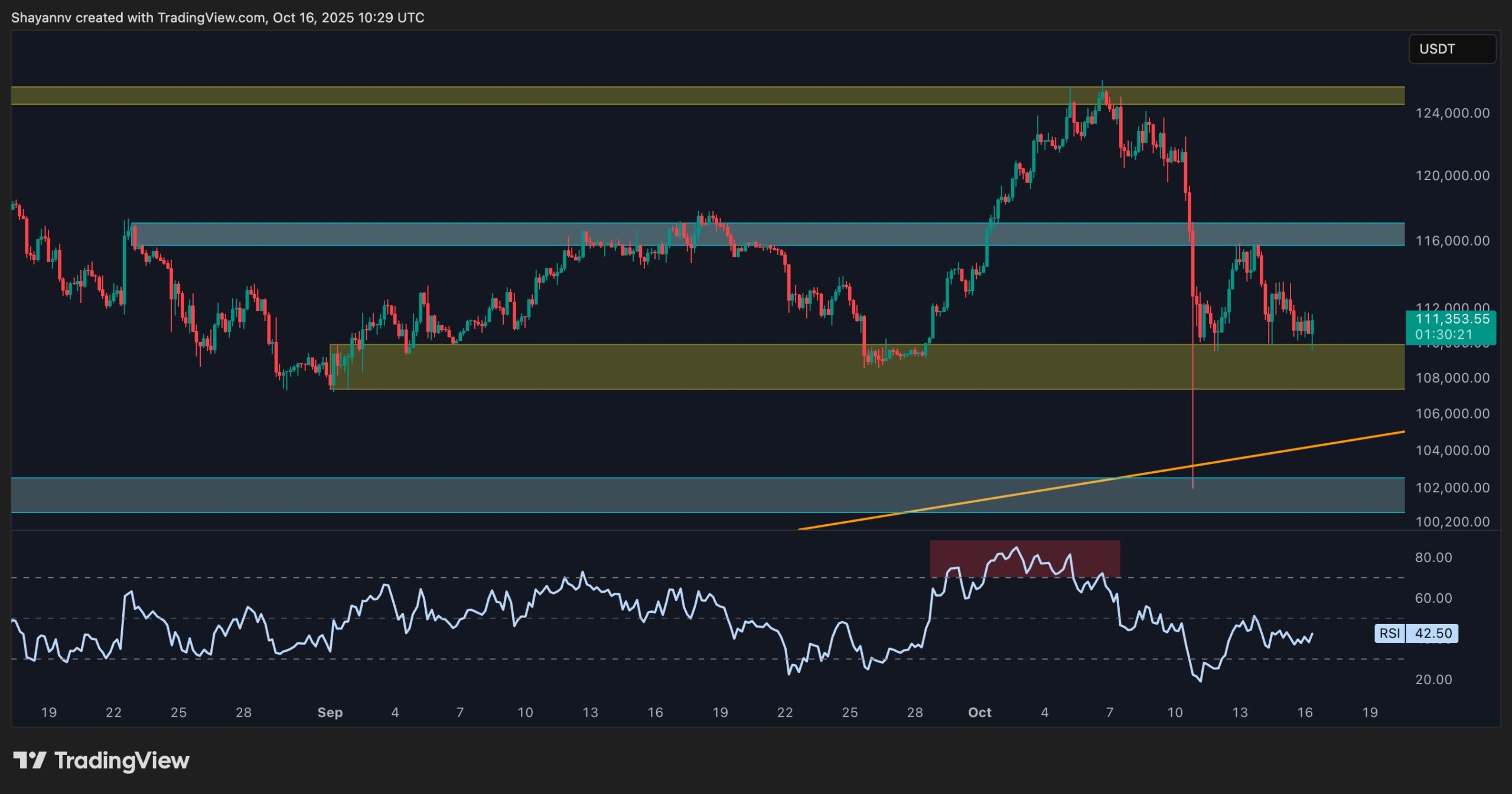Screen dimensions: 1512x794
Task: Click the RSI indicator label
Action: [x=1389, y=633]
